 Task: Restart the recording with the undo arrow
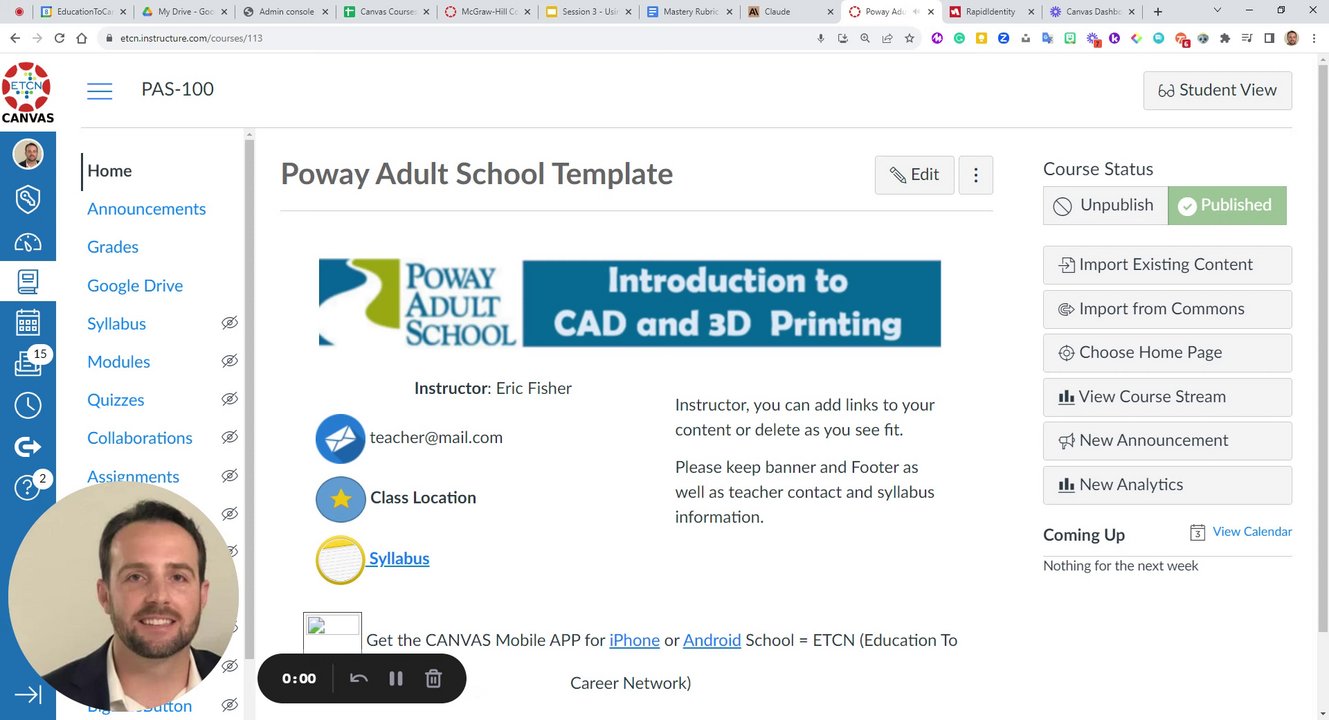coord(358,678)
